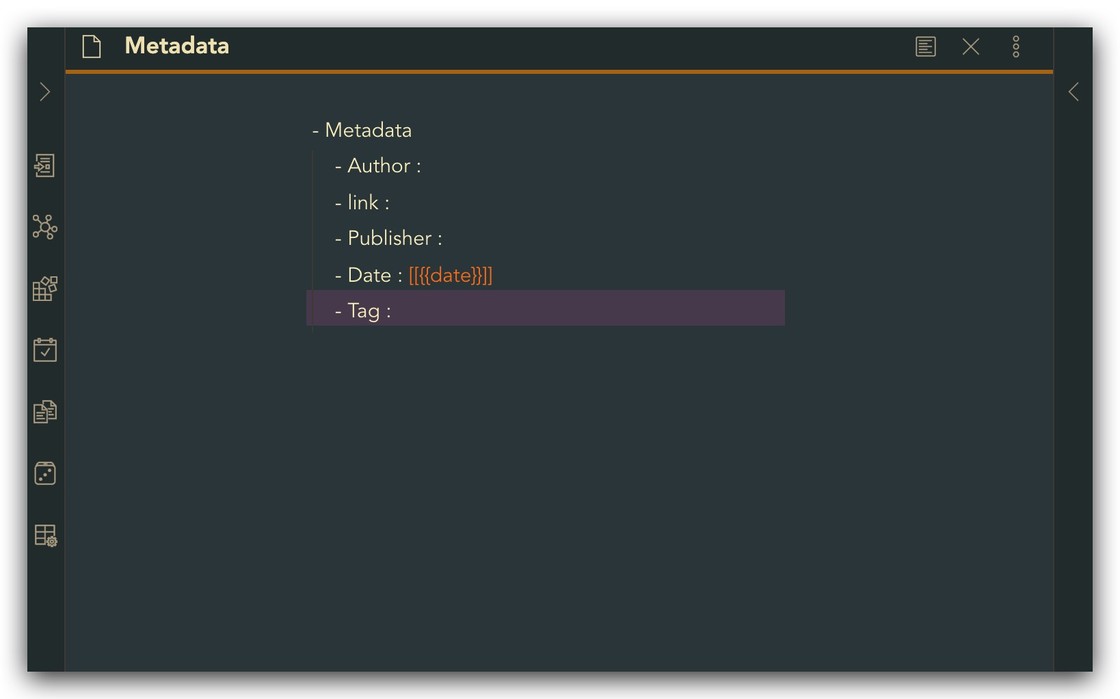This screenshot has height=699, width=1120.
Task: Expand the right sidebar chevron
Action: coord(1073,92)
